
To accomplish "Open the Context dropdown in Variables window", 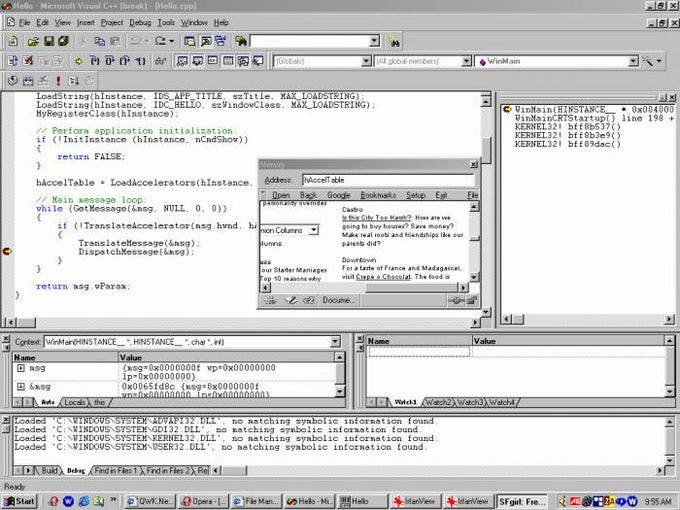I will (335, 342).
